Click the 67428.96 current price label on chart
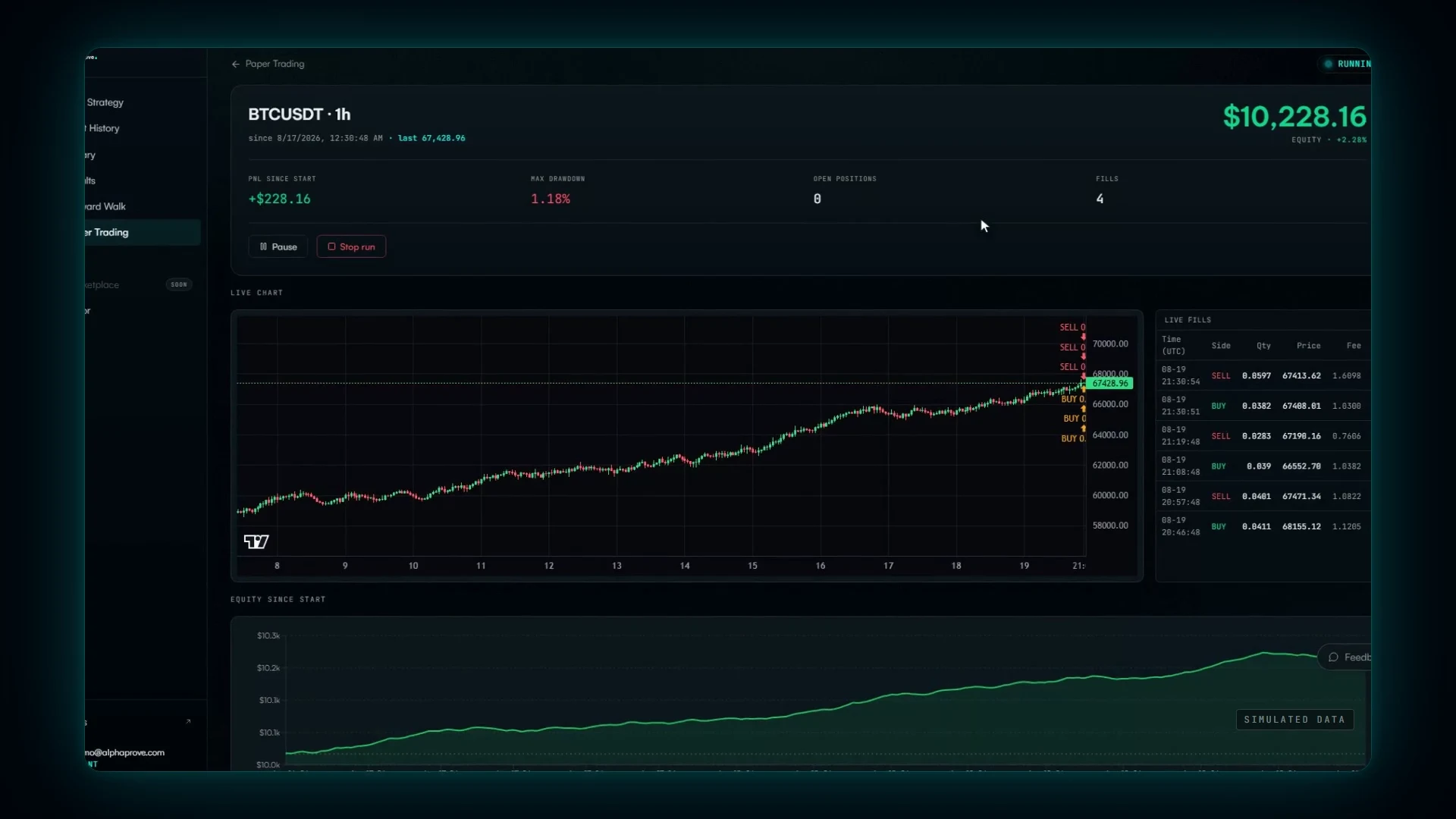This screenshot has height=819, width=1456. [1110, 384]
